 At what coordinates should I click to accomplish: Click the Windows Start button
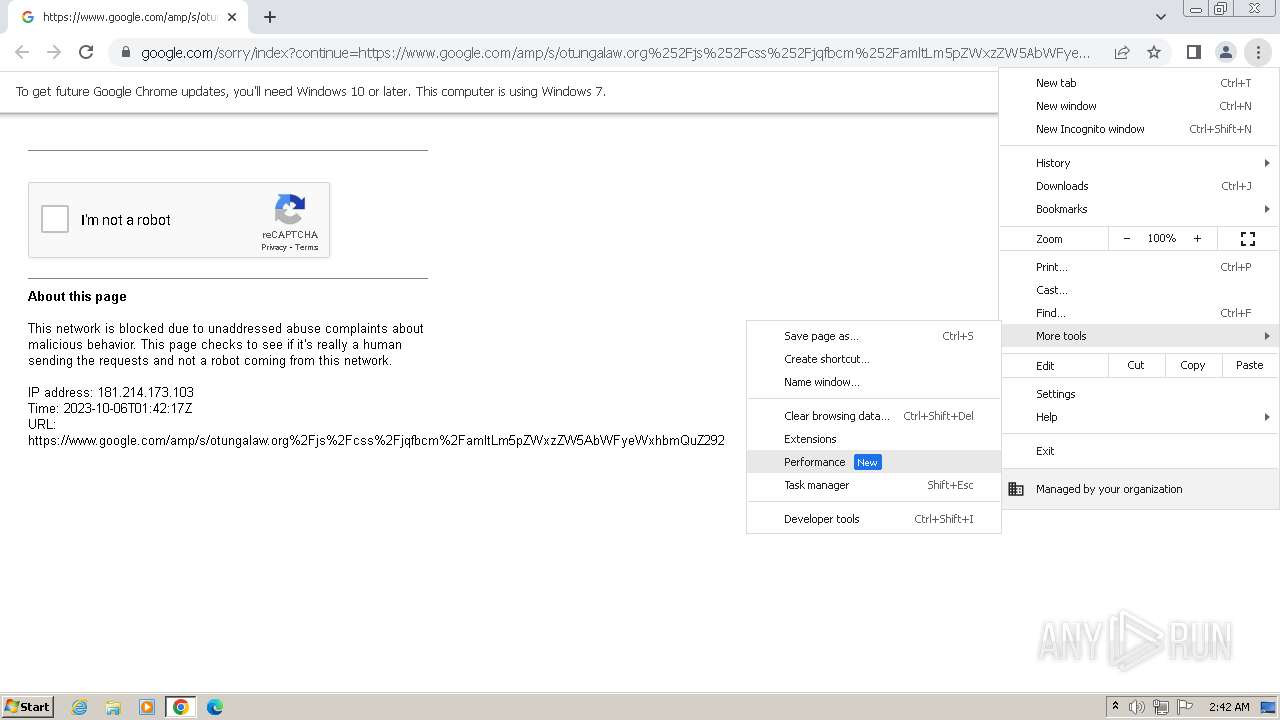[27, 706]
